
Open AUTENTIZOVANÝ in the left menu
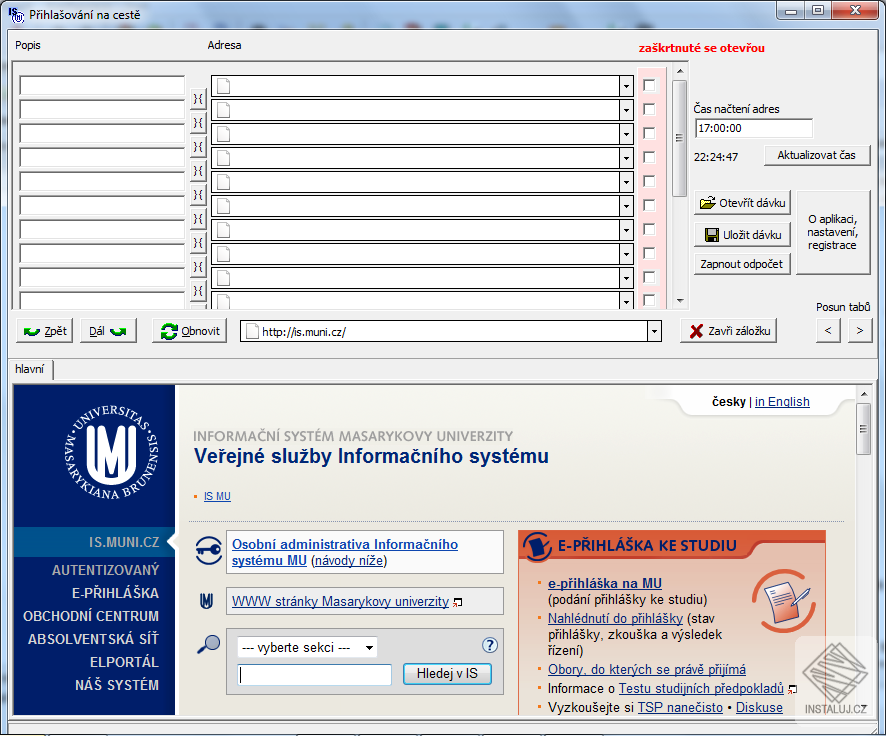click(106, 570)
